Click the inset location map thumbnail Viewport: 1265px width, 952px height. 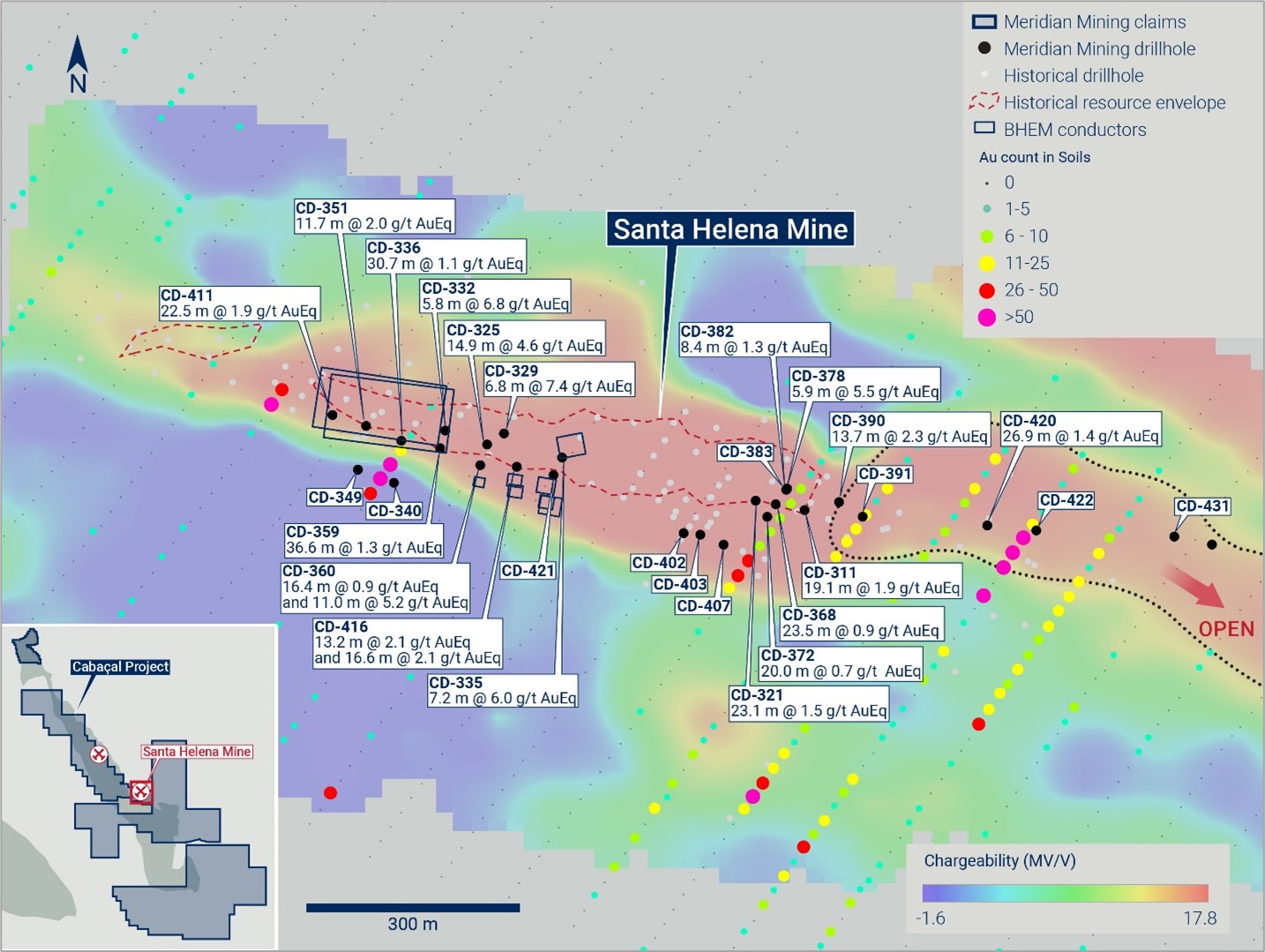pos(138,787)
